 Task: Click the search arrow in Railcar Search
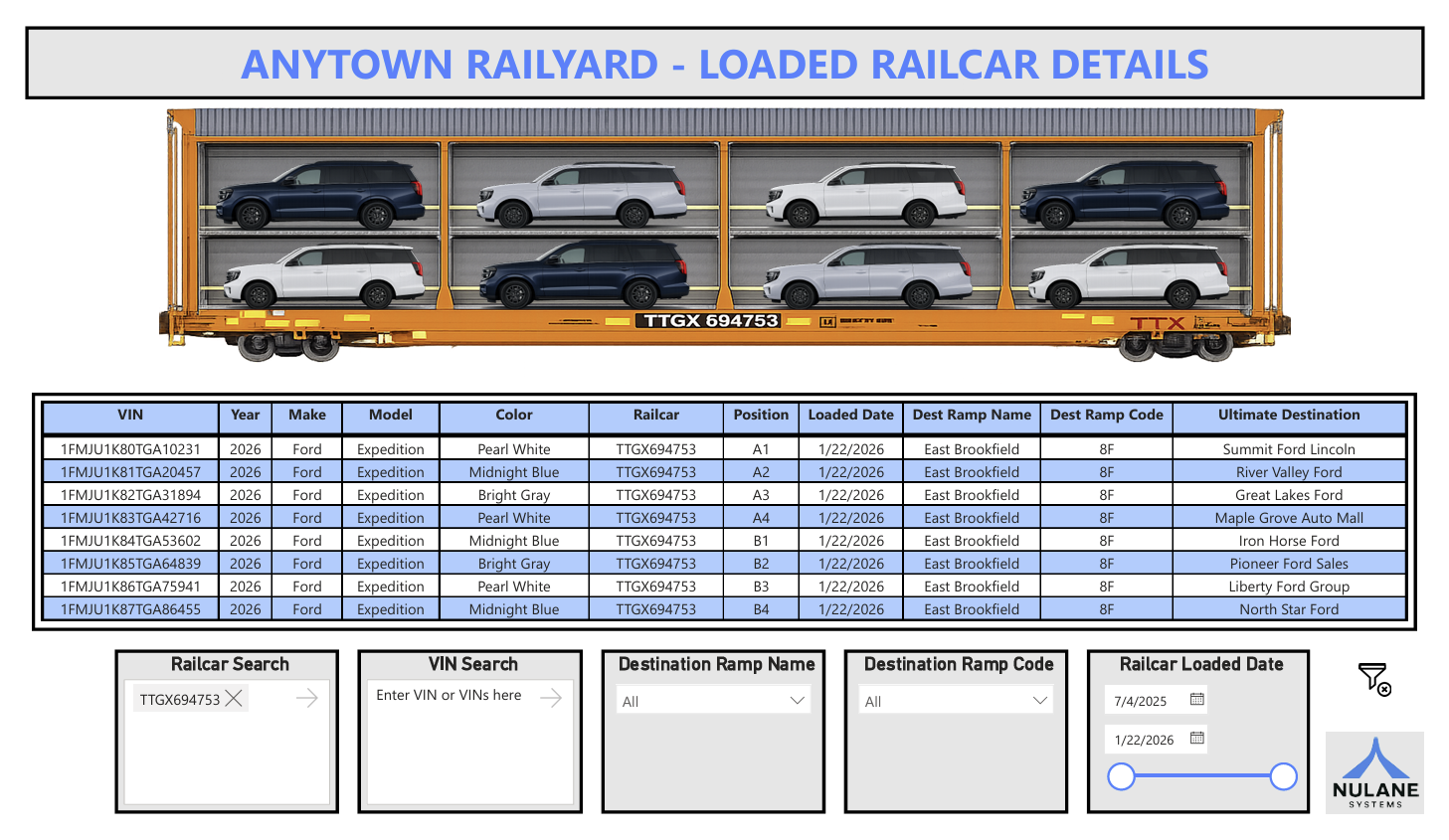coord(308,699)
